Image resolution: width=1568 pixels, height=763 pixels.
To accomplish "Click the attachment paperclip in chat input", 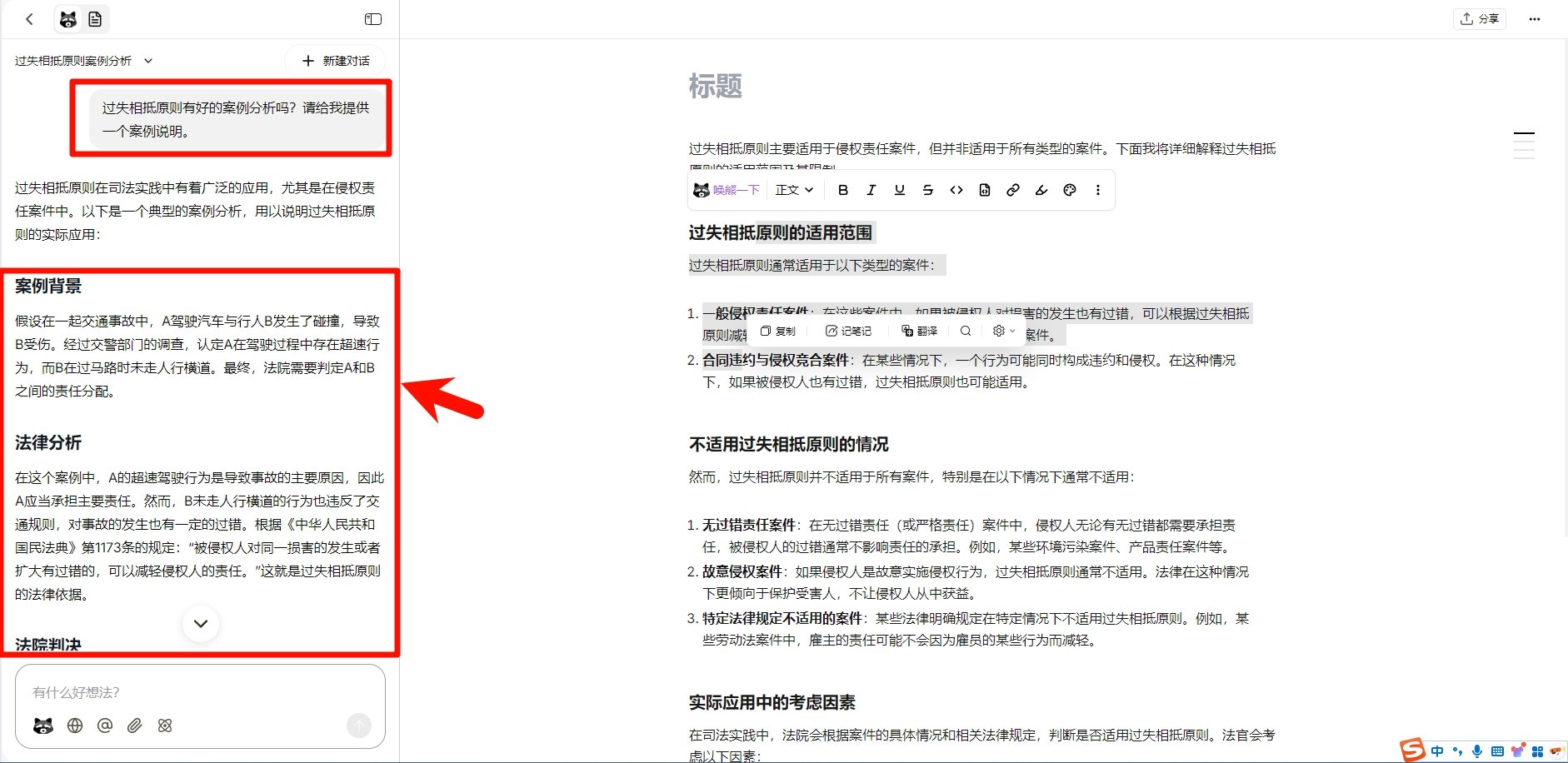I will (x=134, y=726).
